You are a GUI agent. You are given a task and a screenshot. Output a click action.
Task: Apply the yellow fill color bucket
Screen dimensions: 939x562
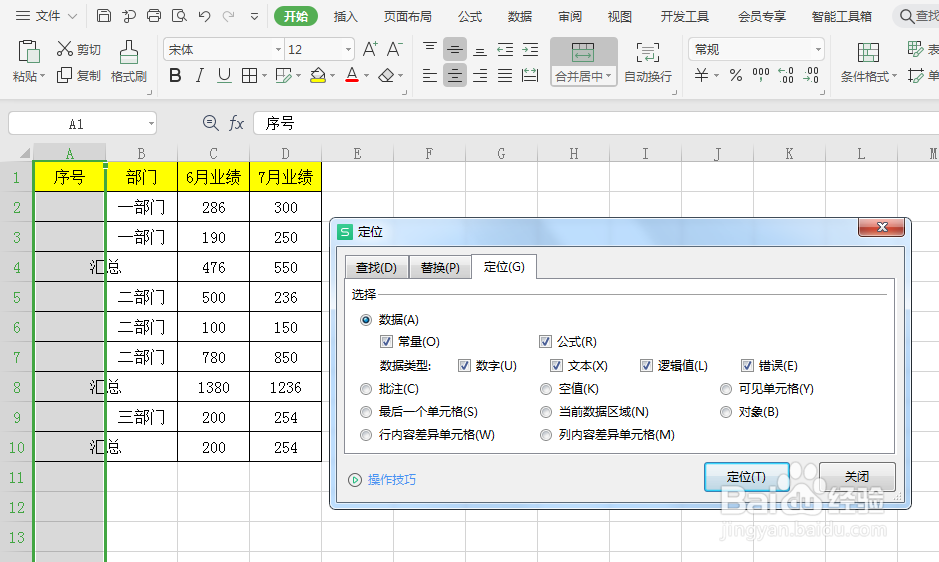point(318,75)
